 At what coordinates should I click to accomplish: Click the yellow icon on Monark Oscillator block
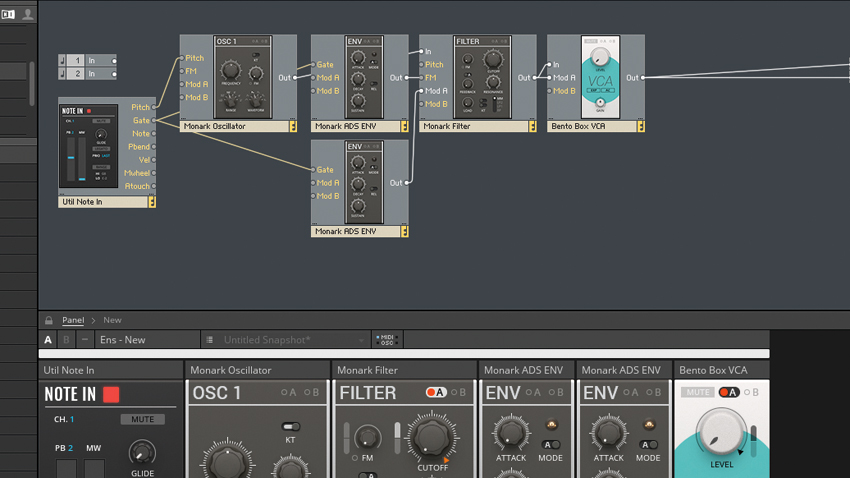click(293, 127)
